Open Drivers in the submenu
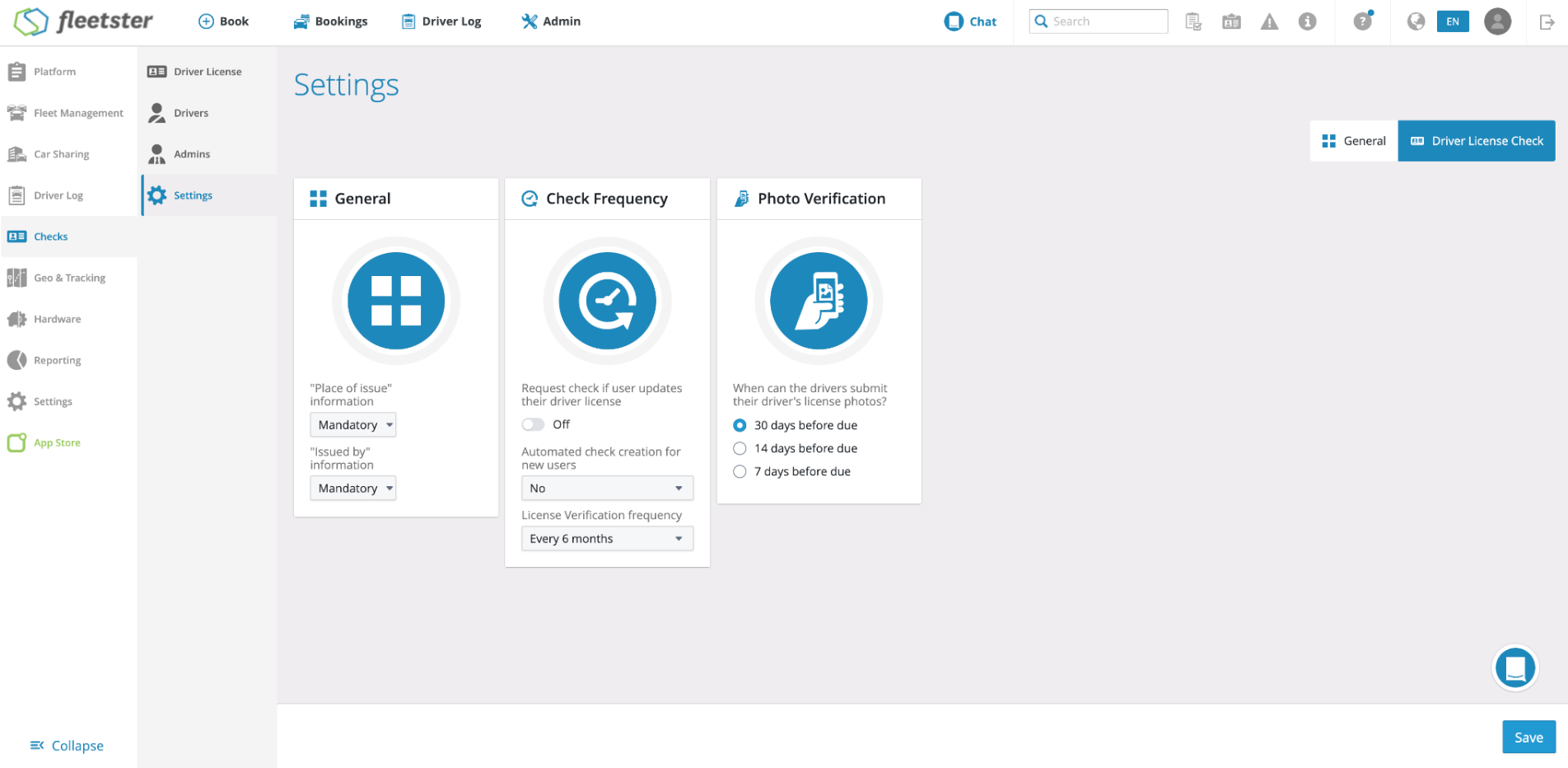The width and height of the screenshot is (1568, 768). click(191, 113)
